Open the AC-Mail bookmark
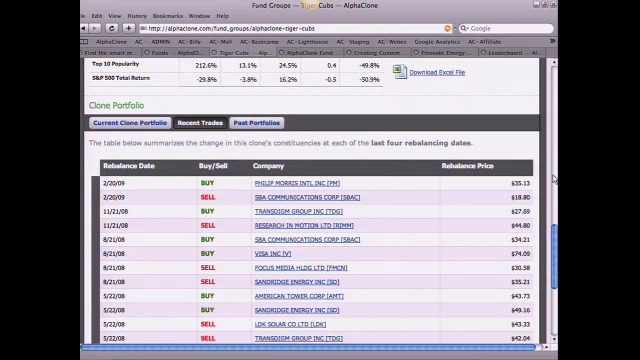 pos(221,42)
